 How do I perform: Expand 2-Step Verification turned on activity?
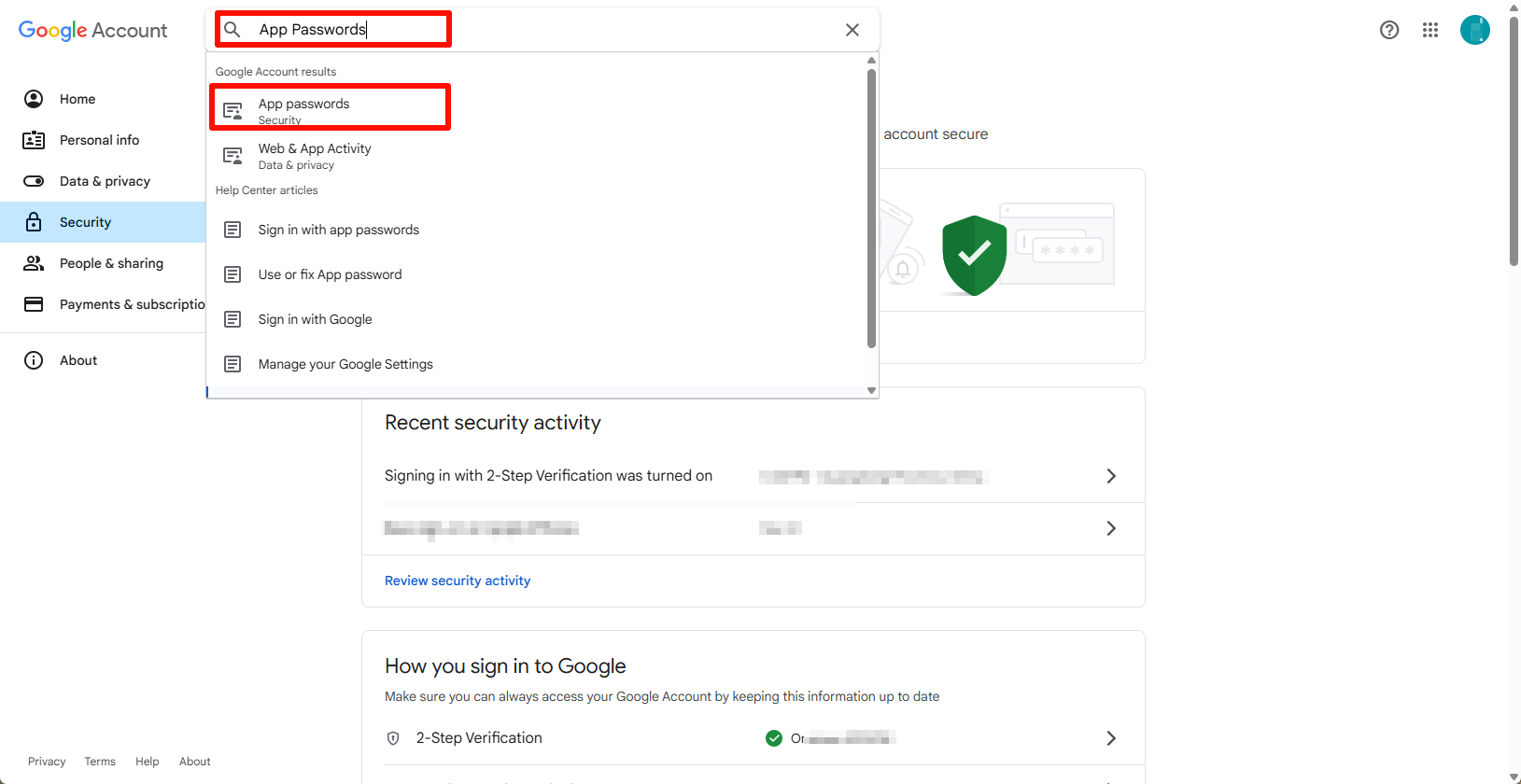pyautogui.click(x=1110, y=476)
